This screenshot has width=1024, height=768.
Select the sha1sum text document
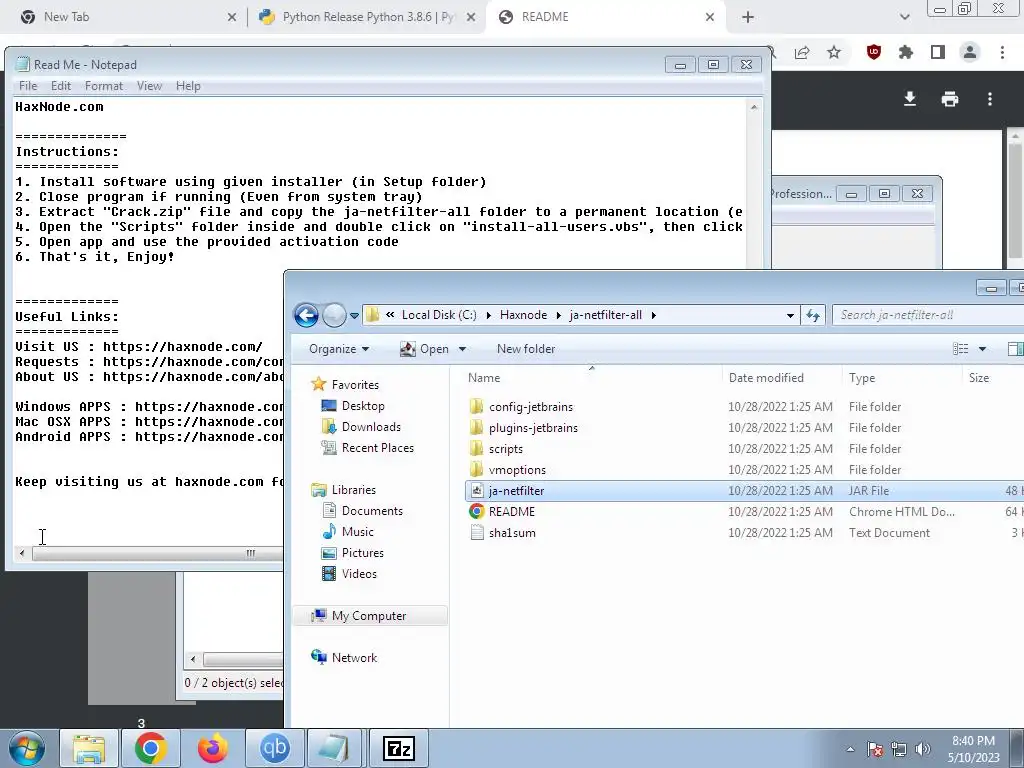(x=512, y=532)
